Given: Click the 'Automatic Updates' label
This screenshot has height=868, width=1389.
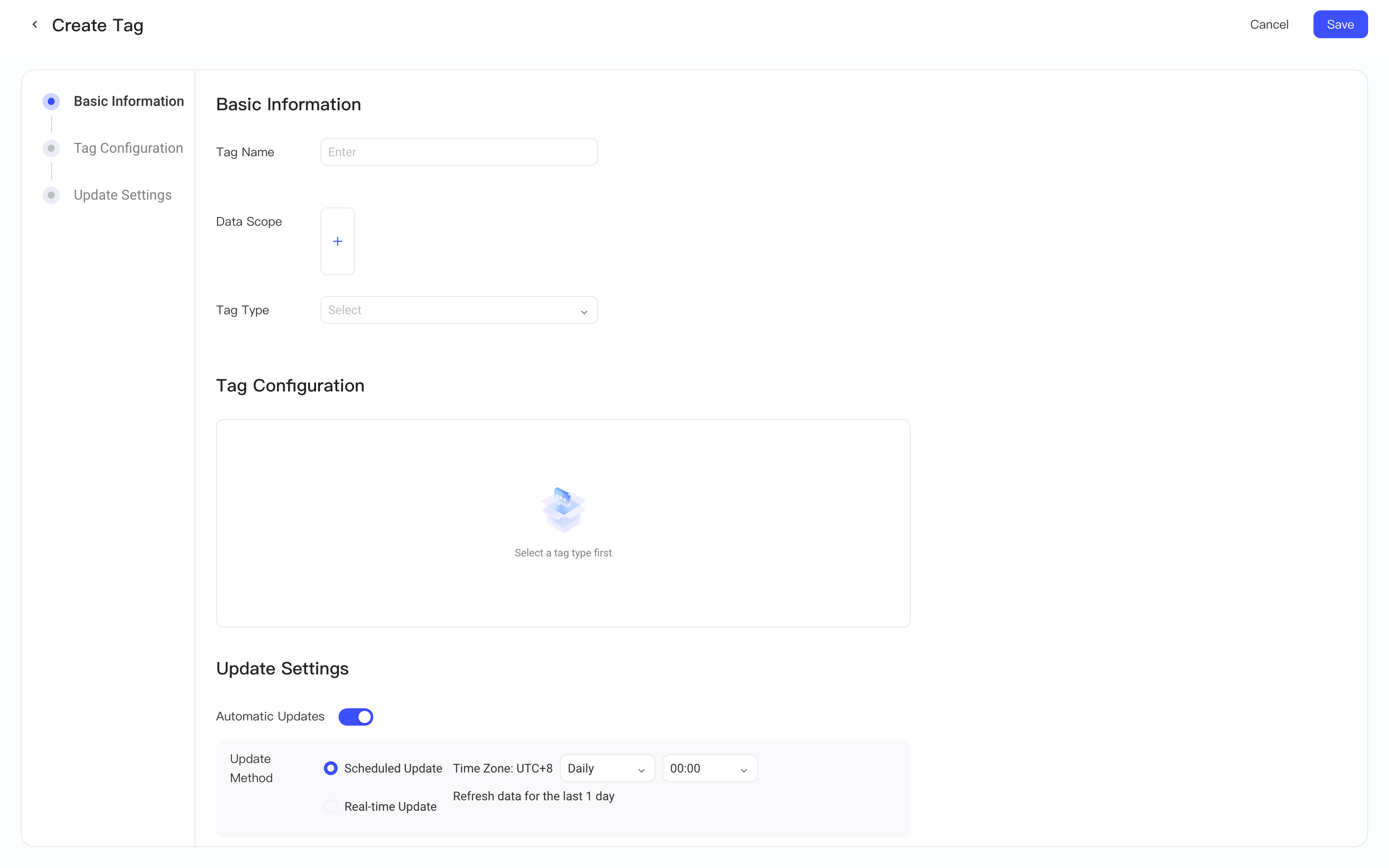Looking at the screenshot, I should (270, 717).
